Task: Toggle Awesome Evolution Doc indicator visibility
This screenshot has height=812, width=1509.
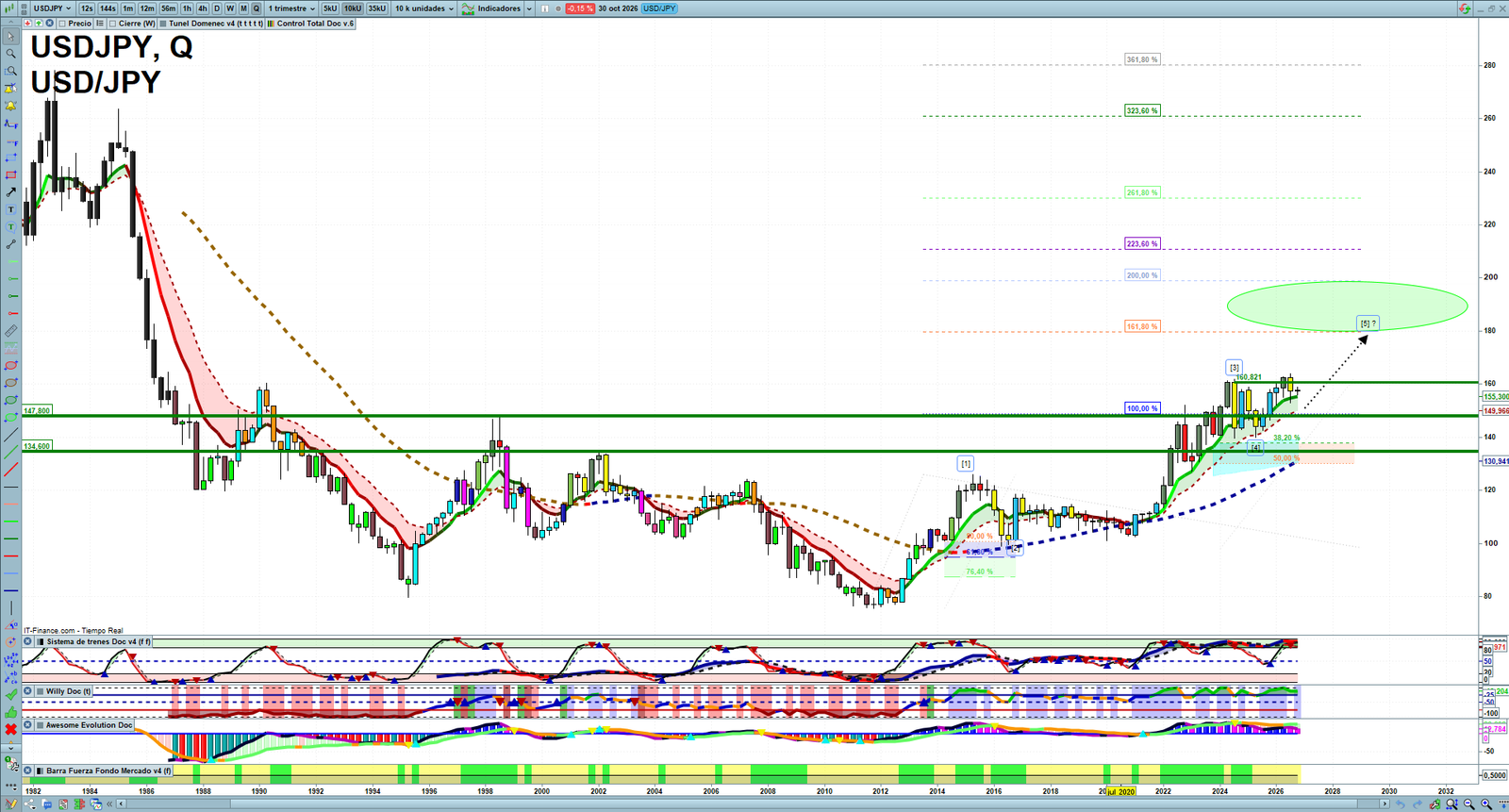Action: pos(41,725)
